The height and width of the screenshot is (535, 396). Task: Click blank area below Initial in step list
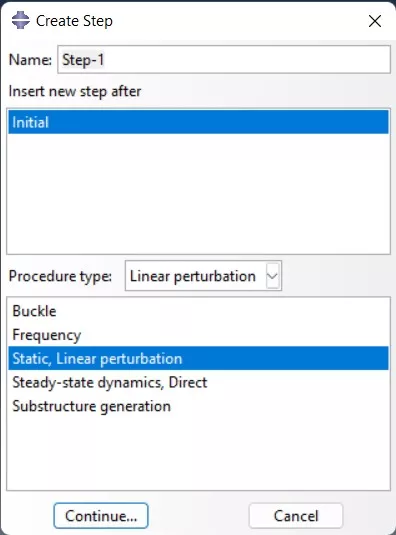pos(198,193)
